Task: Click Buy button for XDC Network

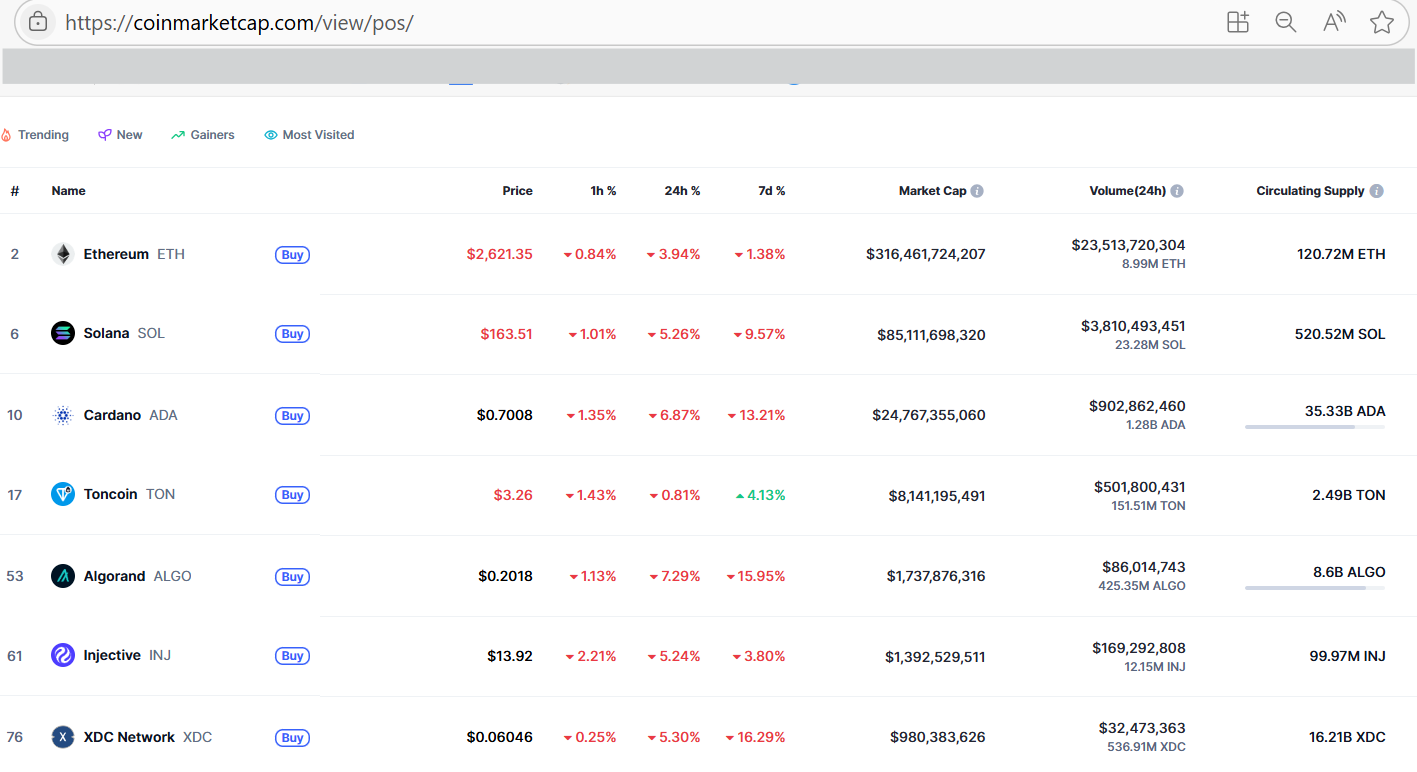Action: point(292,738)
